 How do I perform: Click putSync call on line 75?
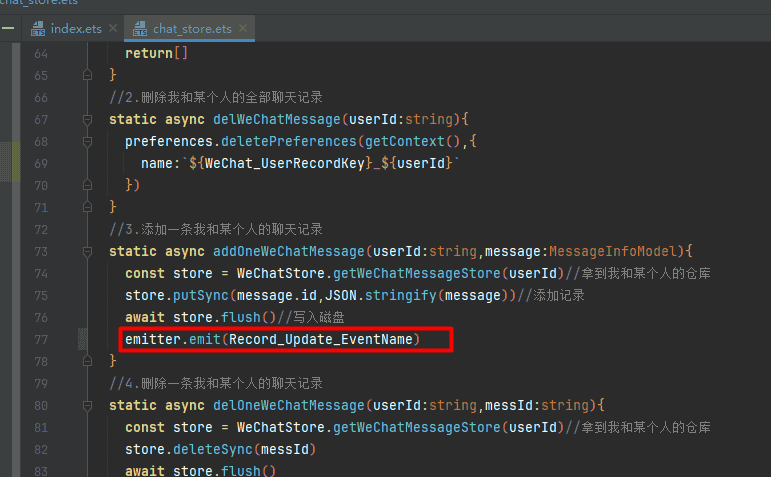(x=201, y=296)
